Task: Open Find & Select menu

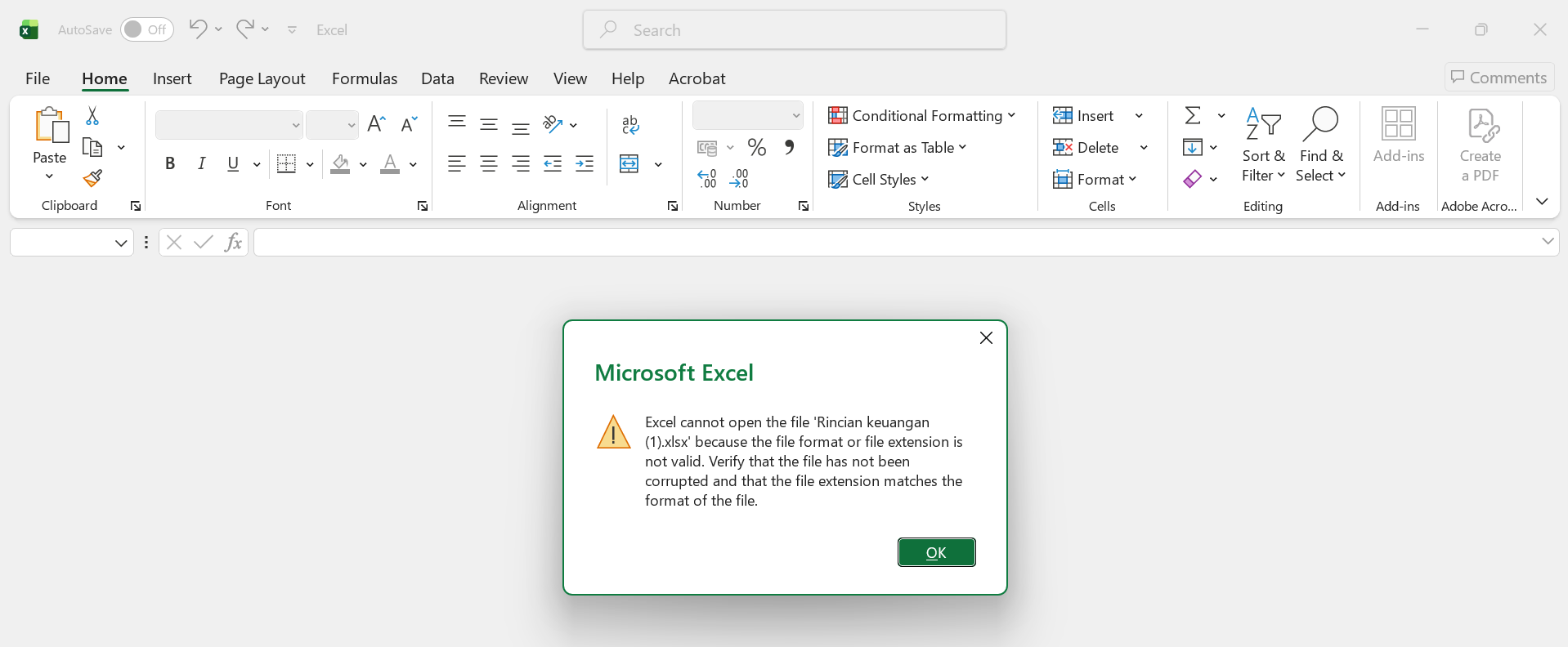Action: [1320, 145]
